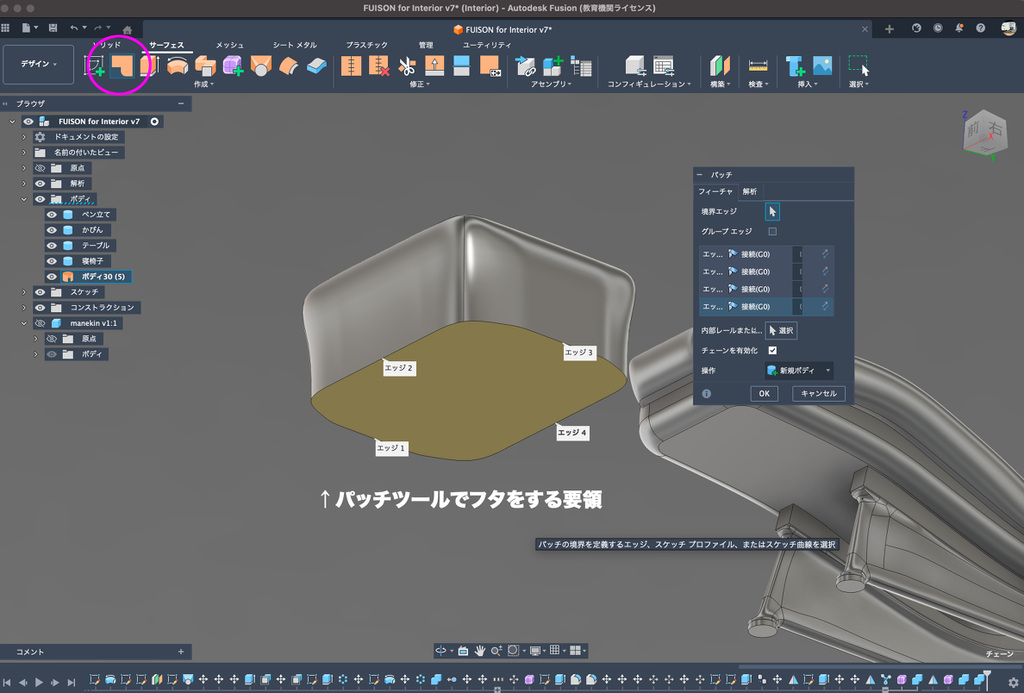Open the 操作 新規ボディ dropdown
This screenshot has height=693, width=1024.
point(799,370)
